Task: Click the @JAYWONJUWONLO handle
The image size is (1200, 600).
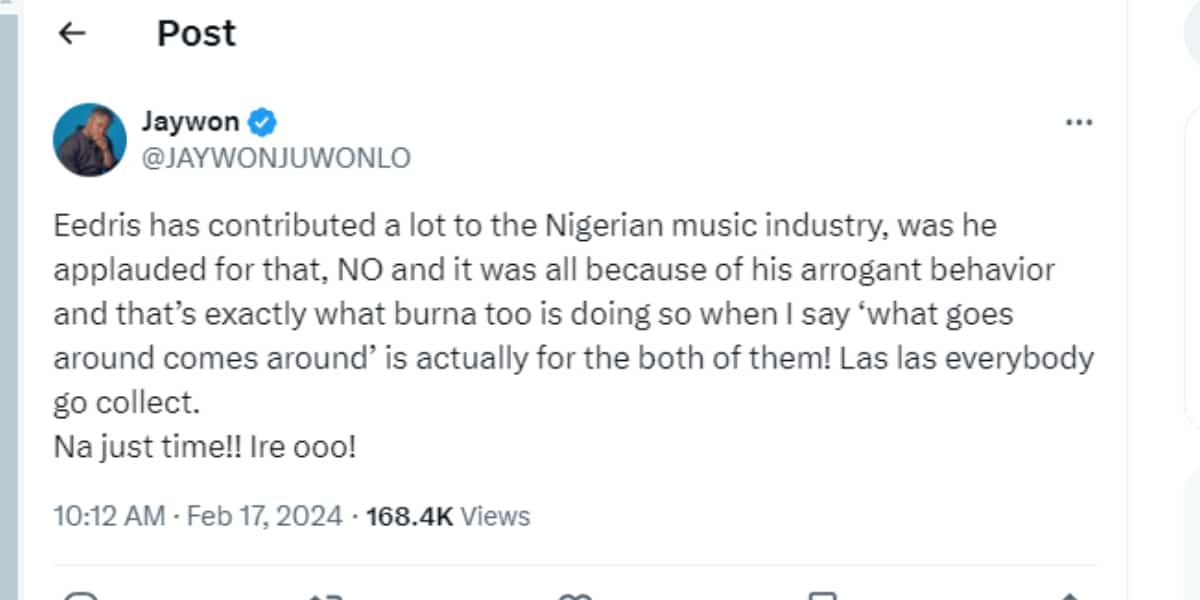Action: (277, 158)
